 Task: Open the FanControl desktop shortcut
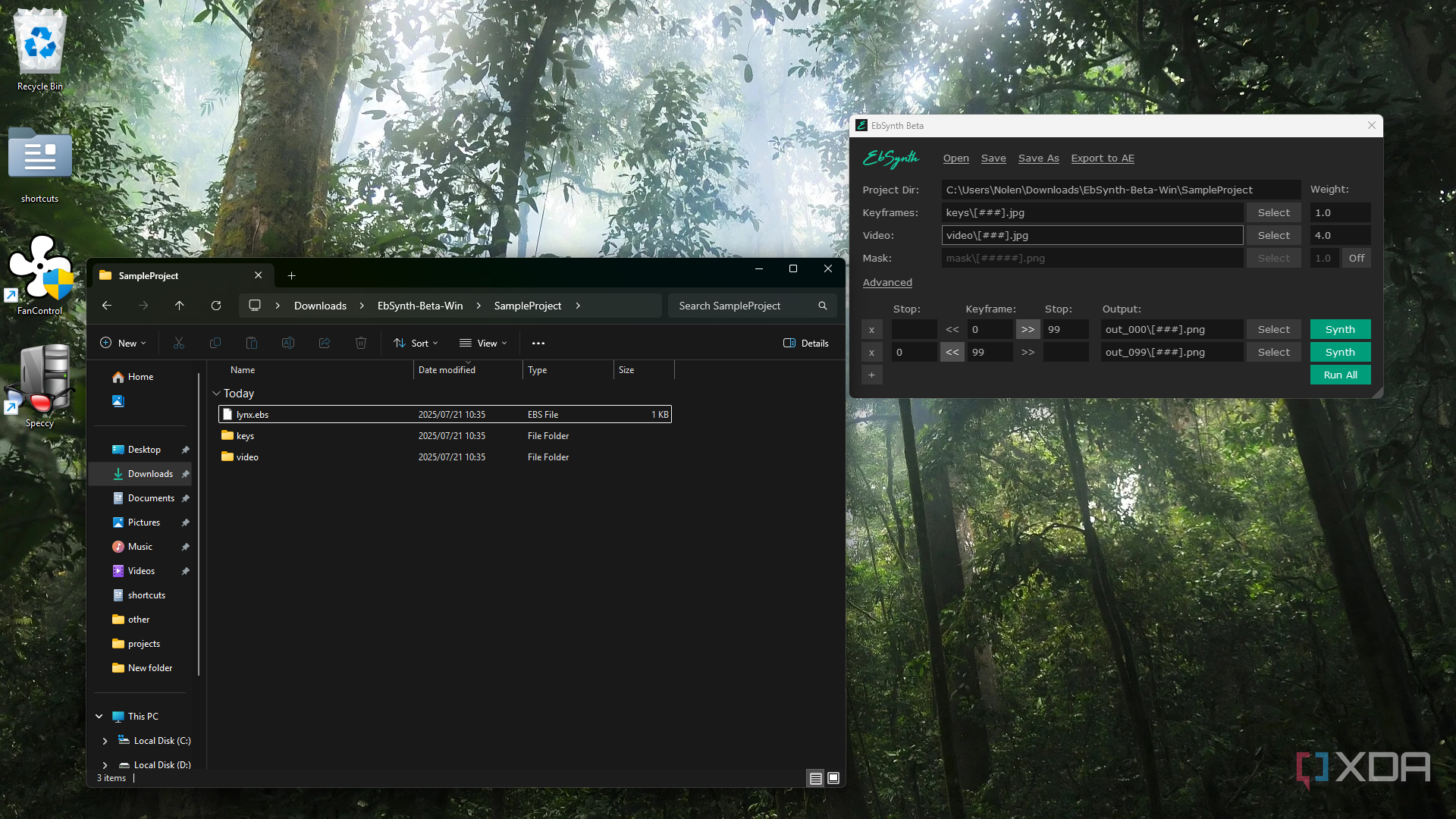40,275
